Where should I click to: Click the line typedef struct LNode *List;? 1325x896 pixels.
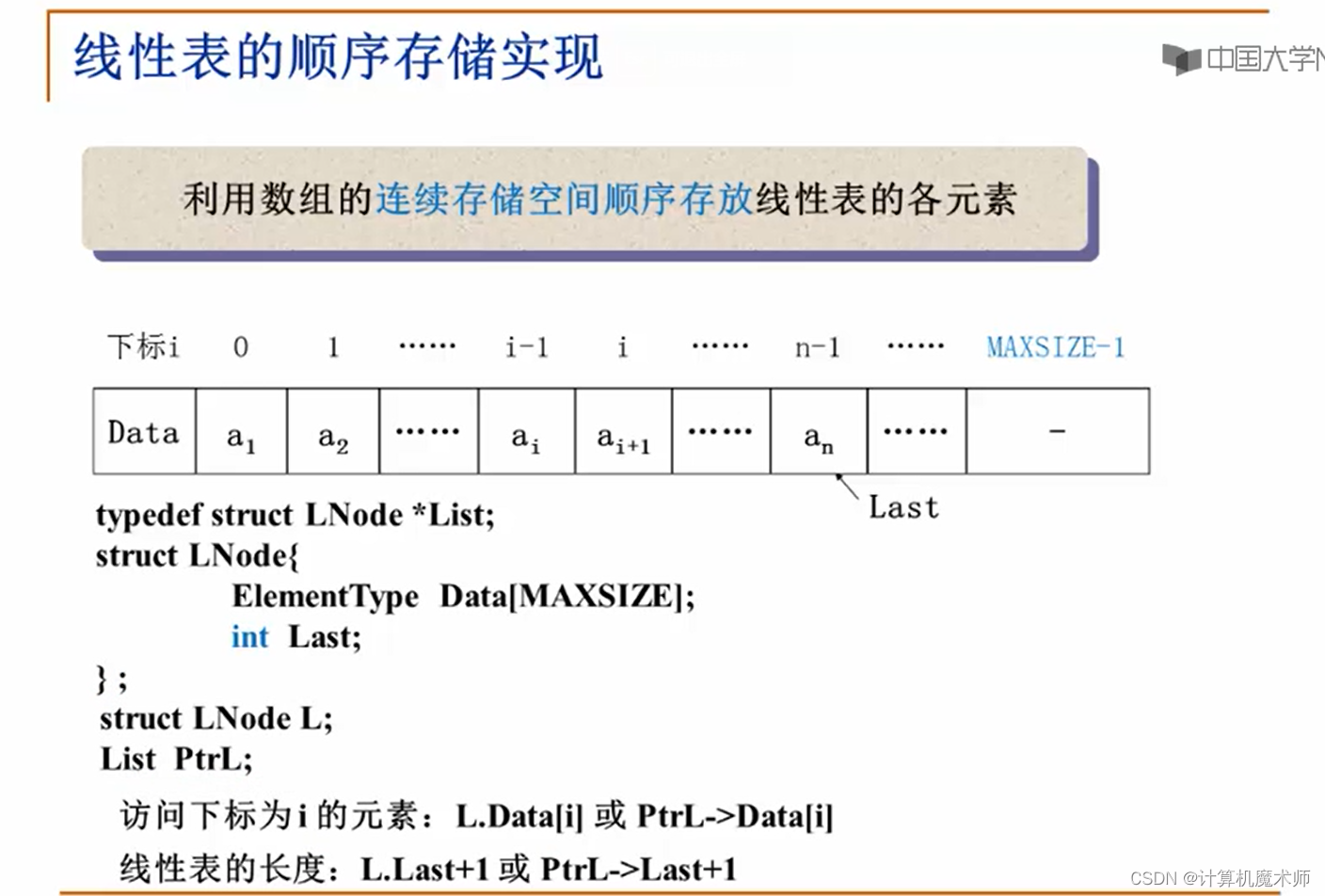click(x=295, y=515)
